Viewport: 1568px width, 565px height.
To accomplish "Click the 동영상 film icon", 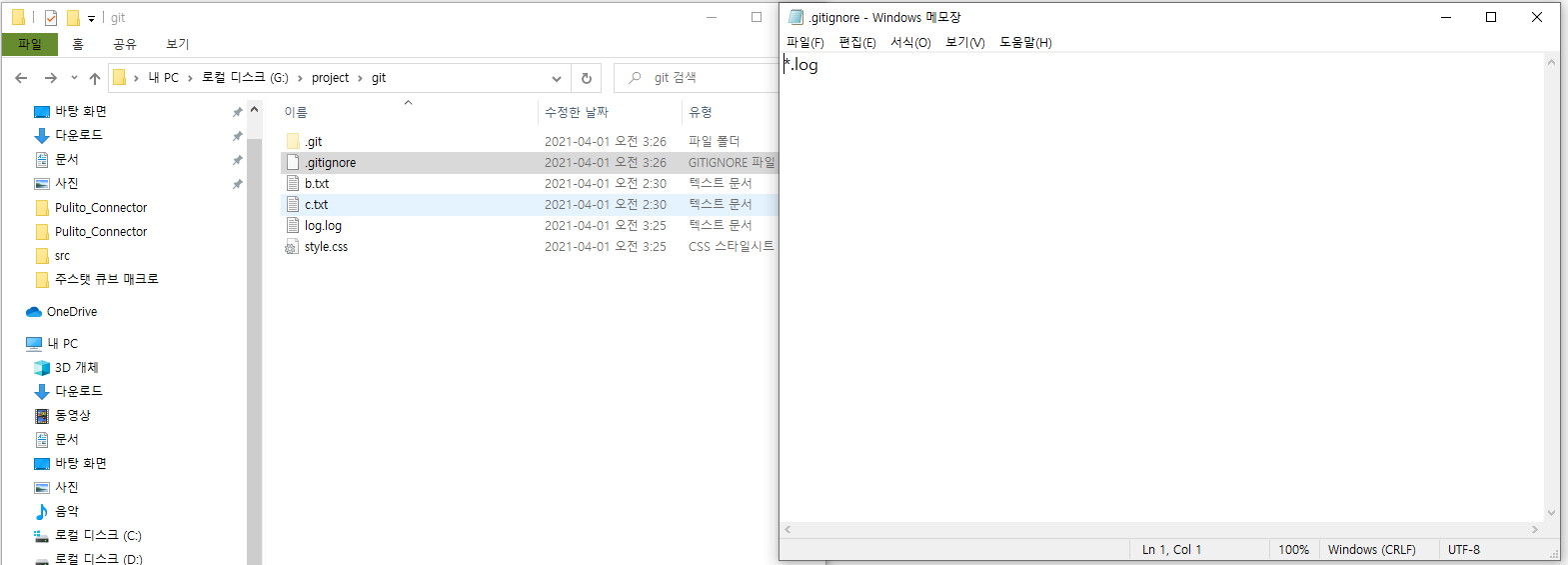I will 42,416.
